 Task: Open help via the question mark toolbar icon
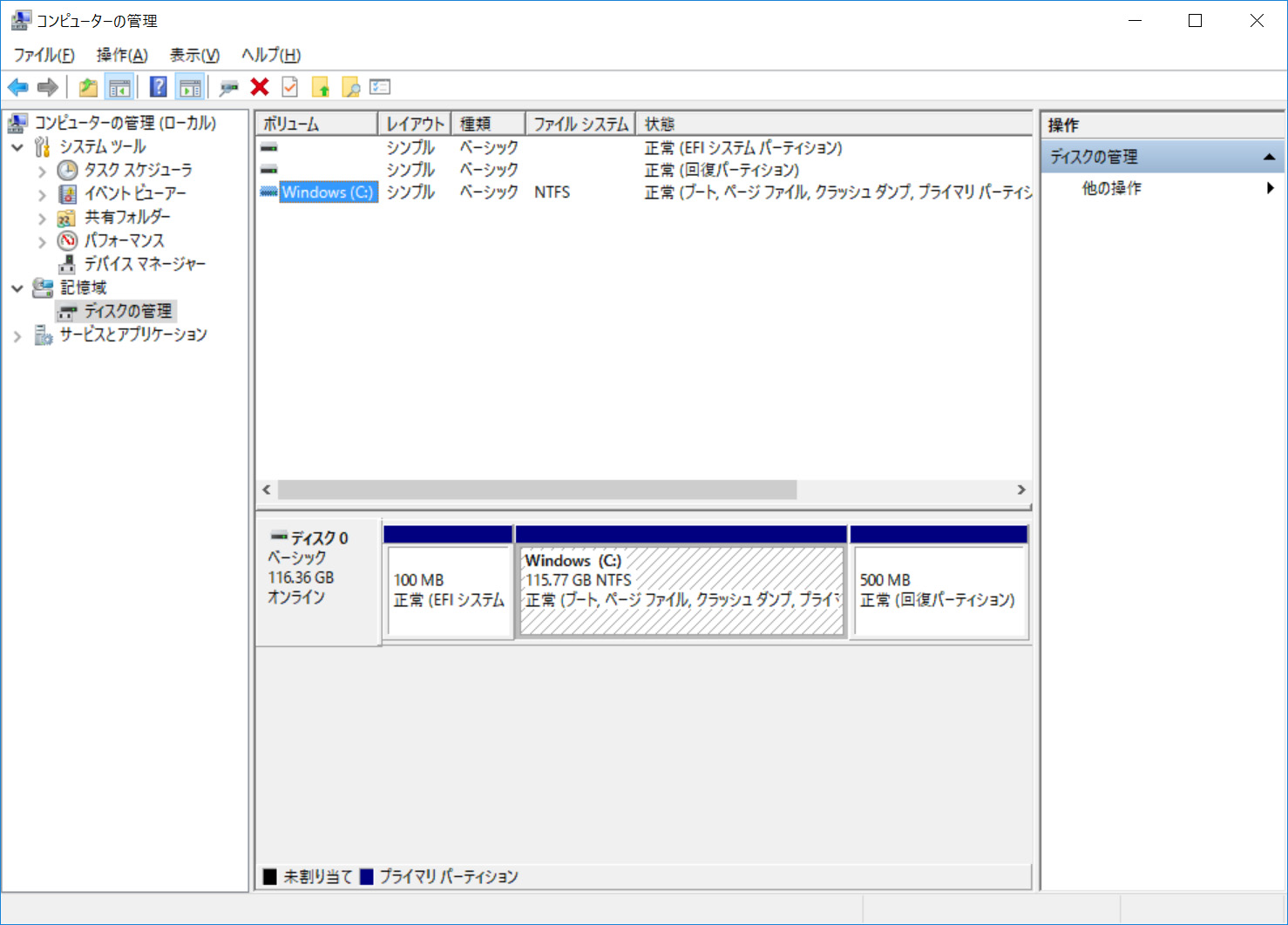point(158,86)
